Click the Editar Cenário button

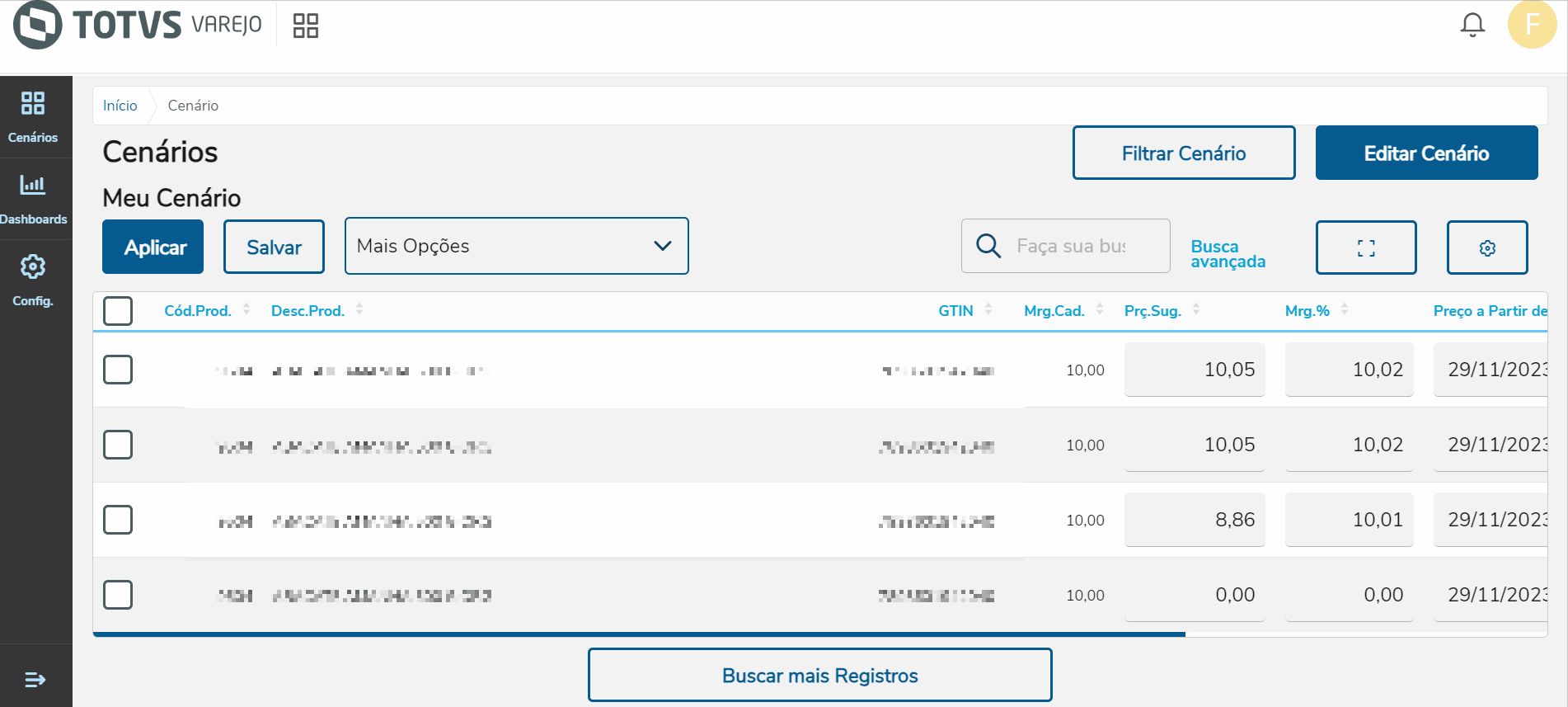[x=1425, y=153]
